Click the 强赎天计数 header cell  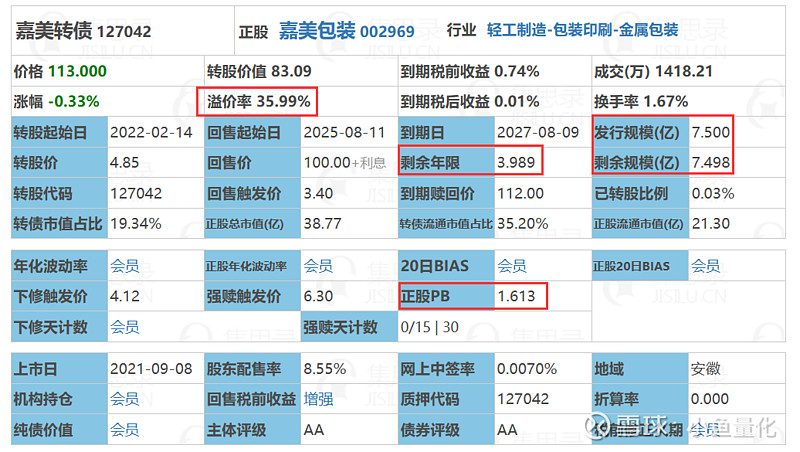pos(349,327)
